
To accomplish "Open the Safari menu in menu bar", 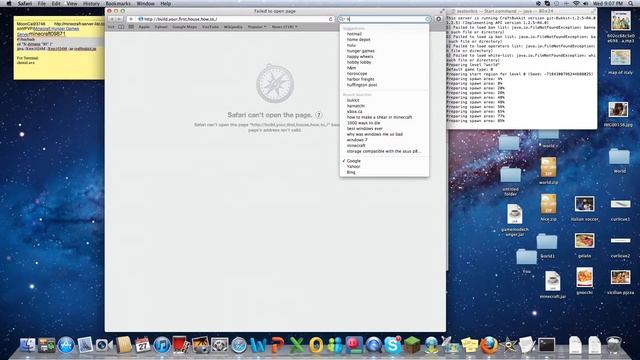I will pos(24,3).
